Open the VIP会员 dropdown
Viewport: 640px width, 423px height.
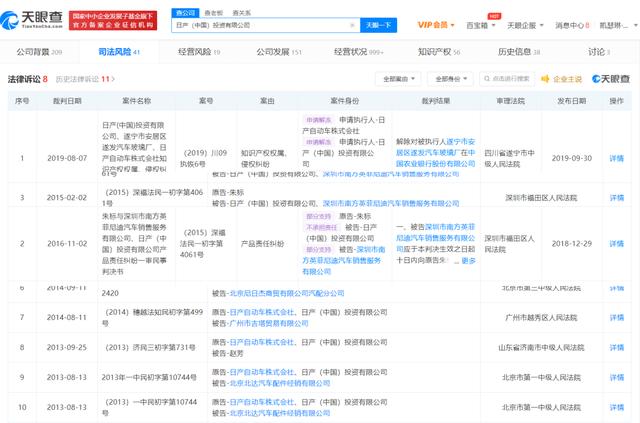[x=436, y=25]
